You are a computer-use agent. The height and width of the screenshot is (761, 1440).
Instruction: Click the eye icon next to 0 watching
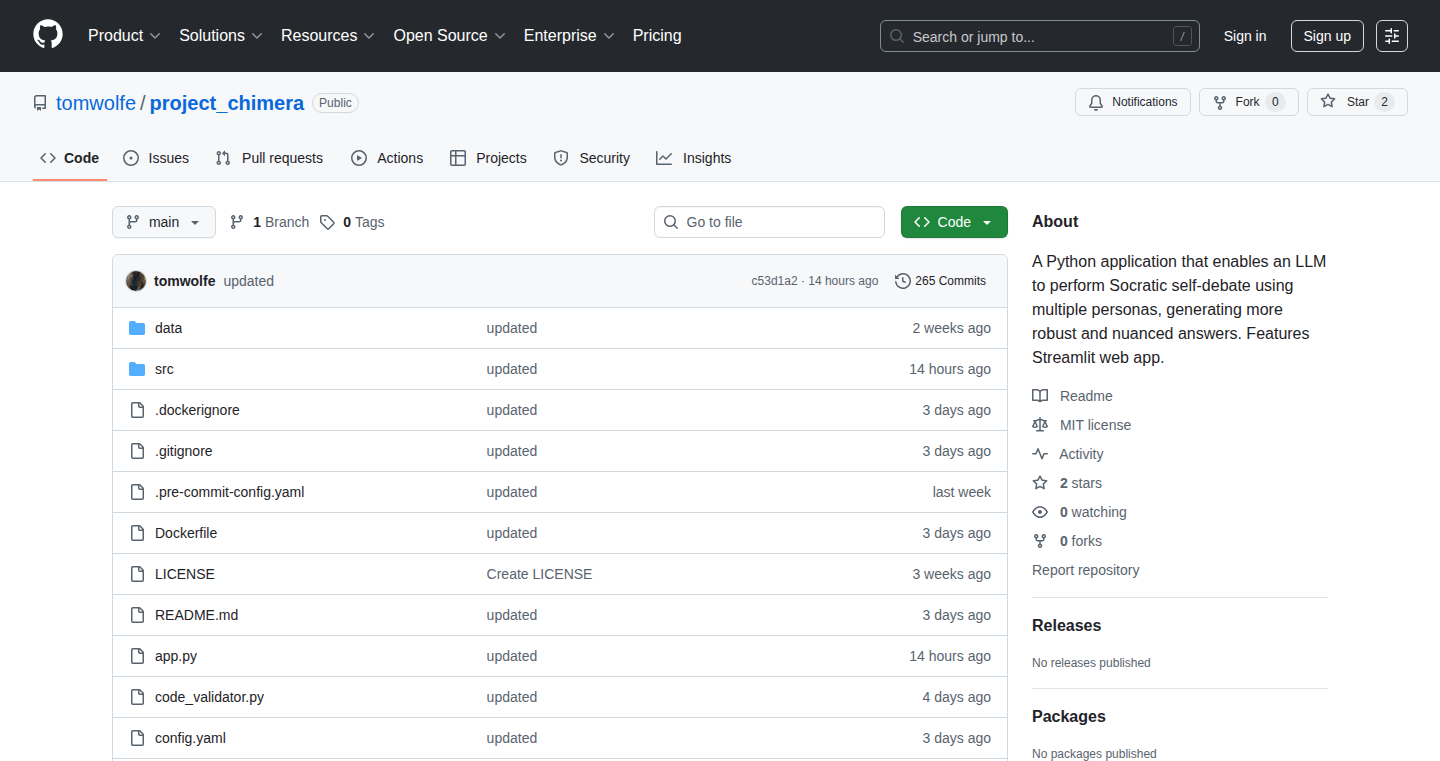[x=1040, y=512]
